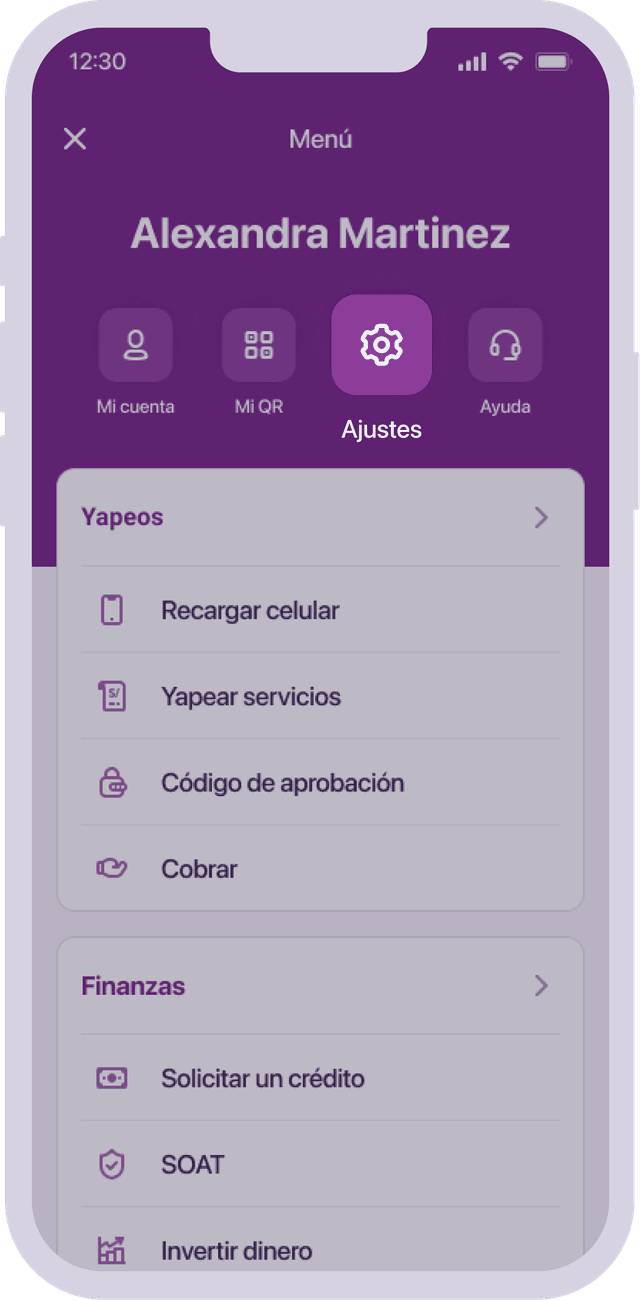
Task: Click the Invertir dinero chart icon
Action: 112,1250
